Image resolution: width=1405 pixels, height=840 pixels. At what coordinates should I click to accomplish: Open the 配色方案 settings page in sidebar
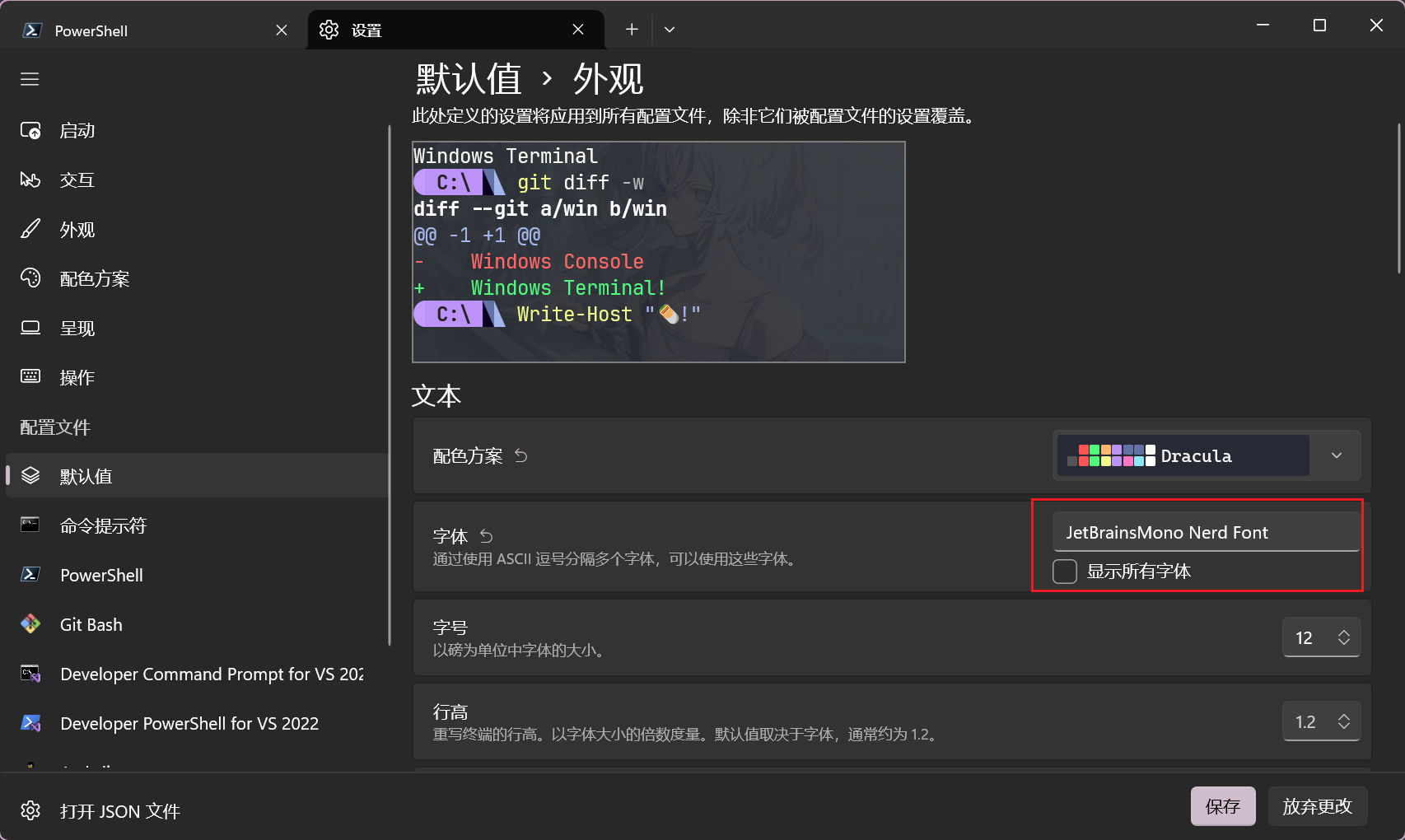pos(197,278)
